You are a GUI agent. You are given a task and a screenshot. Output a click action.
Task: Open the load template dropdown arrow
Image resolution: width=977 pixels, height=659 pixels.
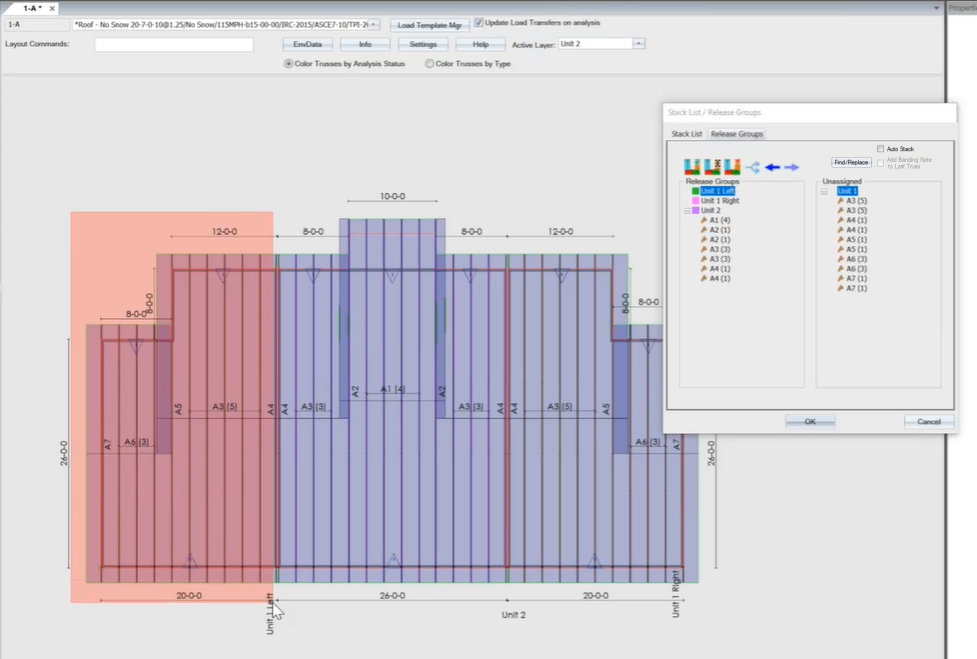pyautogui.click(x=374, y=24)
